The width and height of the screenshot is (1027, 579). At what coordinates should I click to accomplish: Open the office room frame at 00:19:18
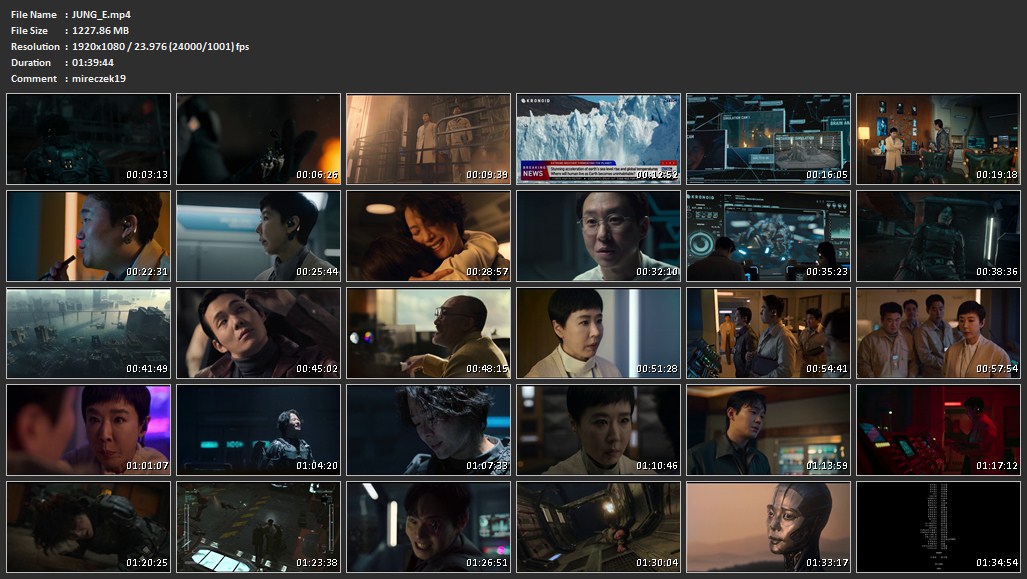[x=939, y=139]
